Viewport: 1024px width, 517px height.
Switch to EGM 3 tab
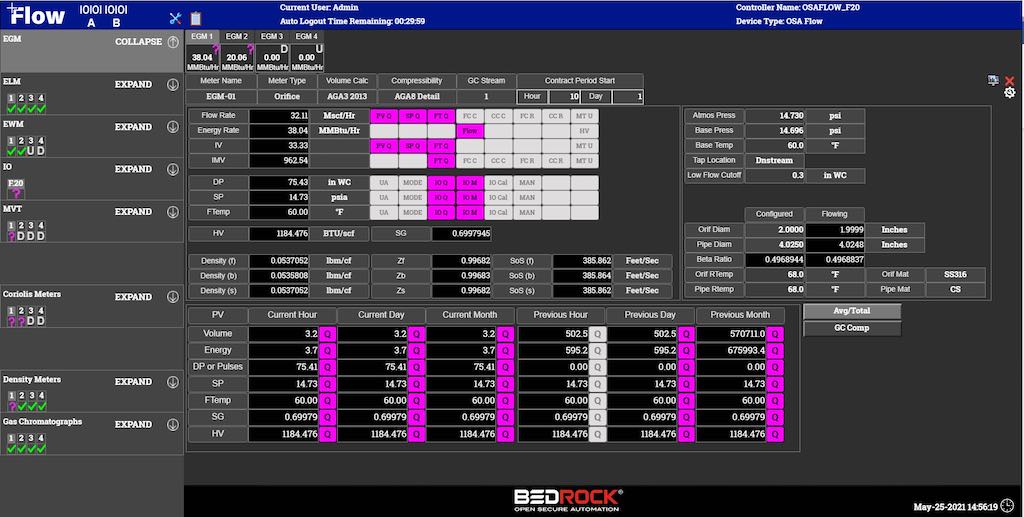pos(272,37)
